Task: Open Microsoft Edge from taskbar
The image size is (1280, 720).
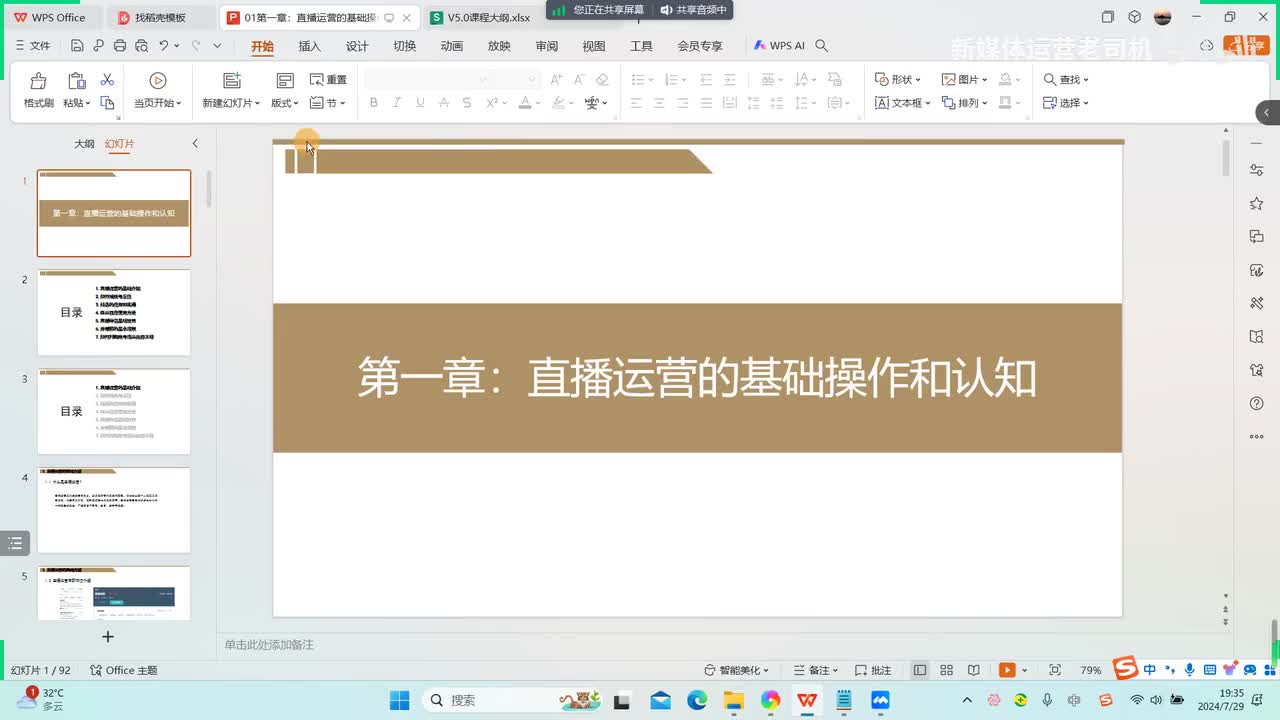Action: [697, 700]
